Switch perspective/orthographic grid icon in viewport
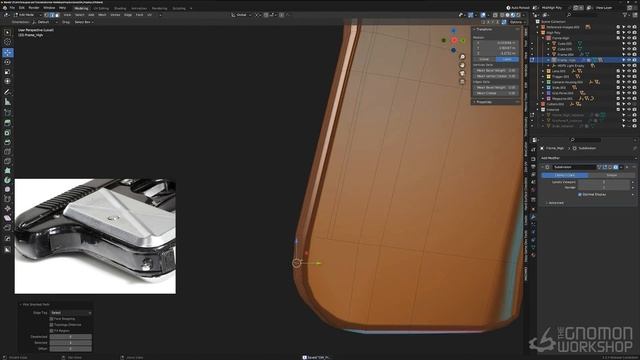The width and height of the screenshot is (640, 360). [x=462, y=81]
